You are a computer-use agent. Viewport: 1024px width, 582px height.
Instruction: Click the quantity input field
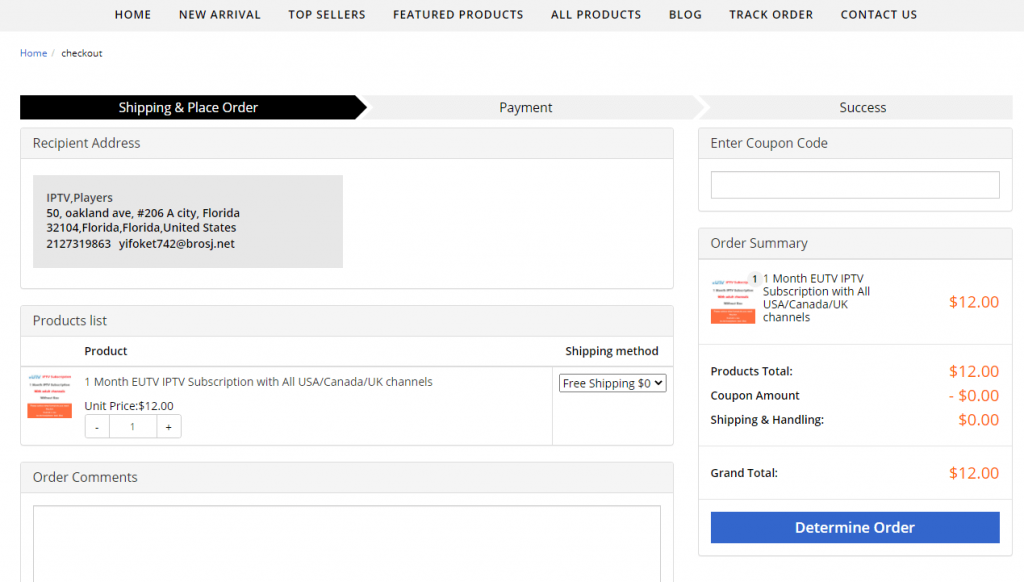pos(133,427)
